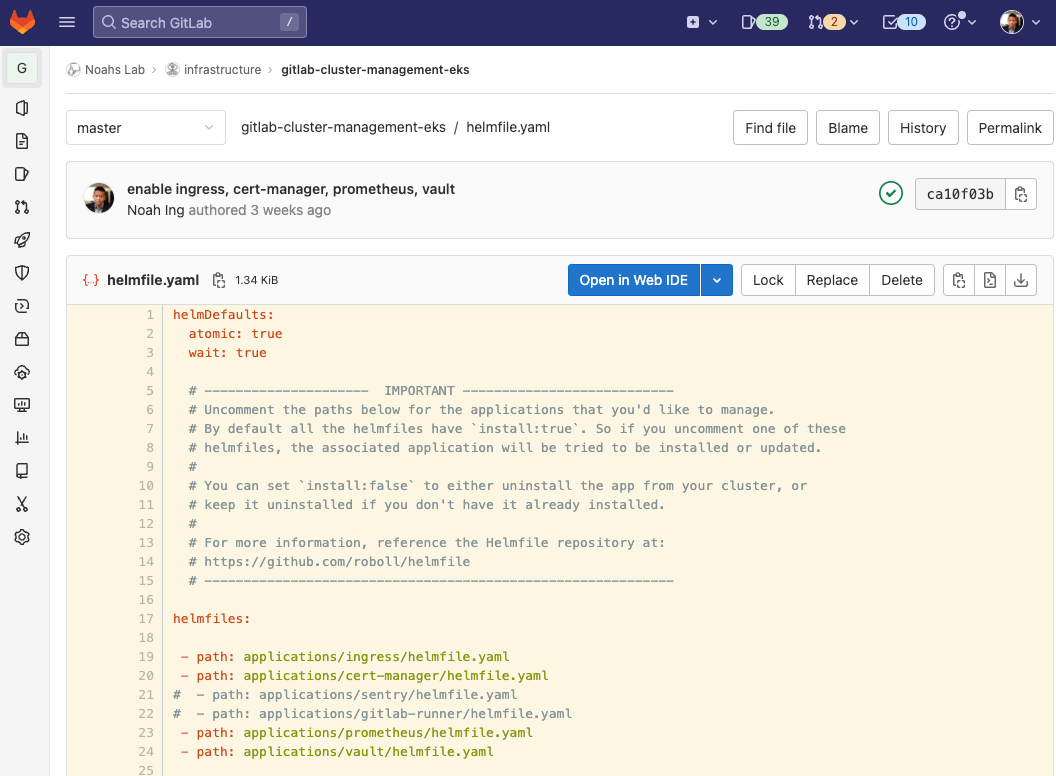This screenshot has height=776, width=1056.
Task: Click the Snippets scissors icon in the sidebar
Action: pyautogui.click(x=22, y=504)
